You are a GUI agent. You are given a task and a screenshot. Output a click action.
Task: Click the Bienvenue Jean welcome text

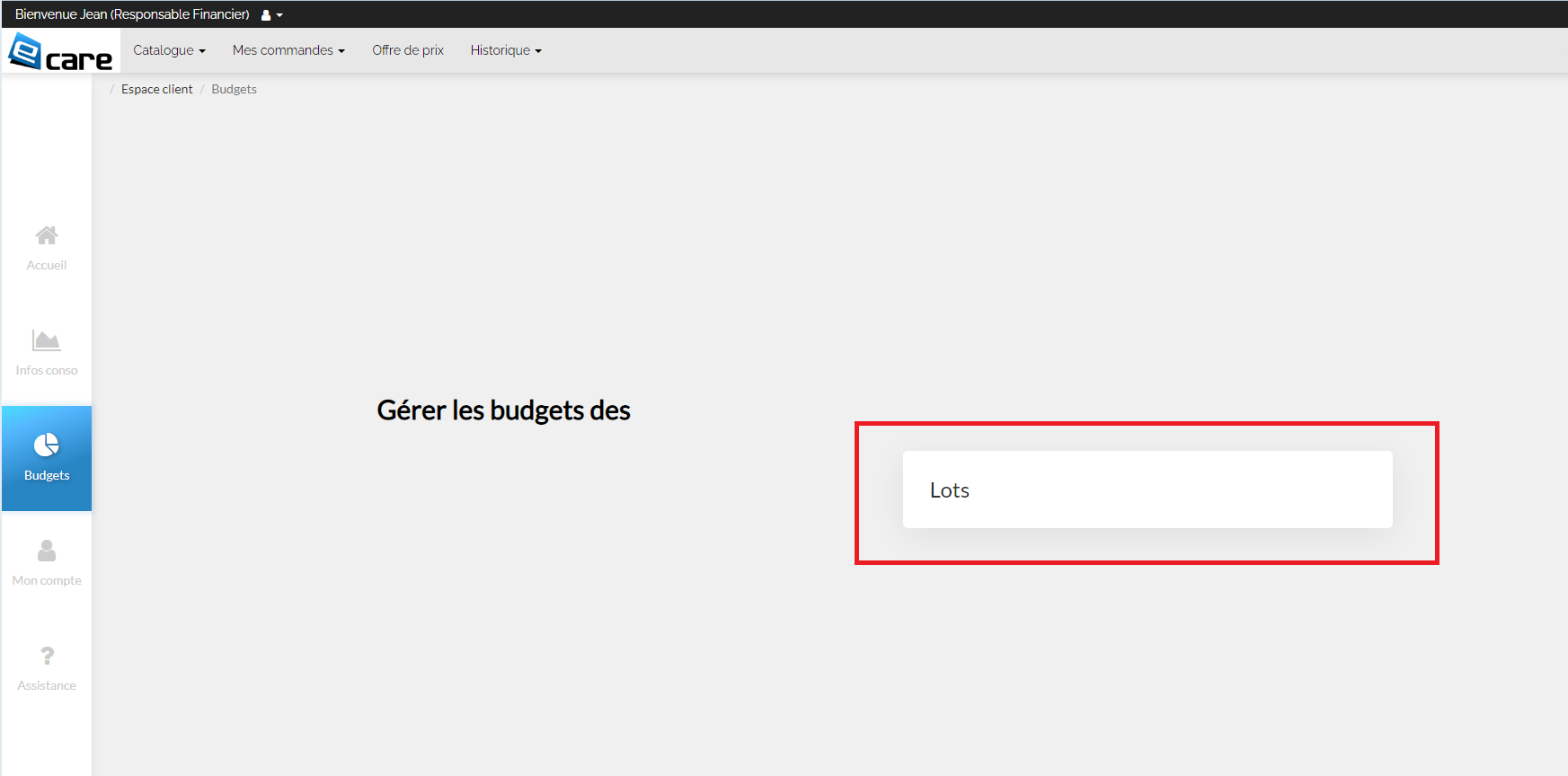(x=132, y=14)
